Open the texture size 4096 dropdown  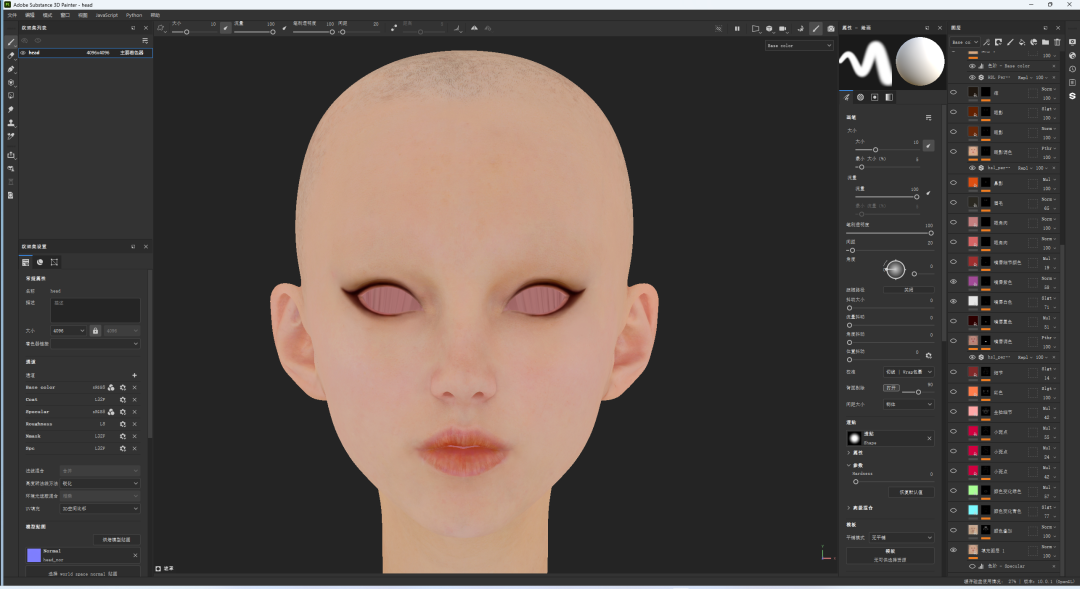click(69, 331)
